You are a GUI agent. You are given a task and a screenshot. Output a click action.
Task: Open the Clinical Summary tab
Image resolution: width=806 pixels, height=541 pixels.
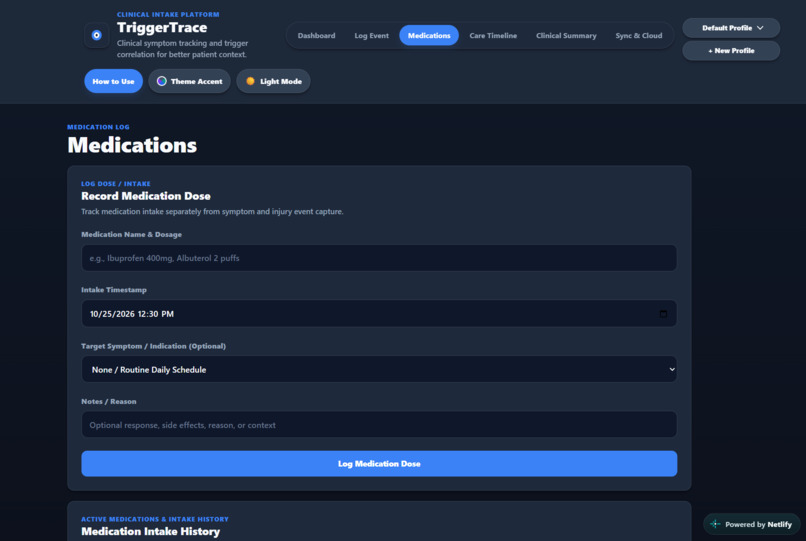click(x=566, y=35)
